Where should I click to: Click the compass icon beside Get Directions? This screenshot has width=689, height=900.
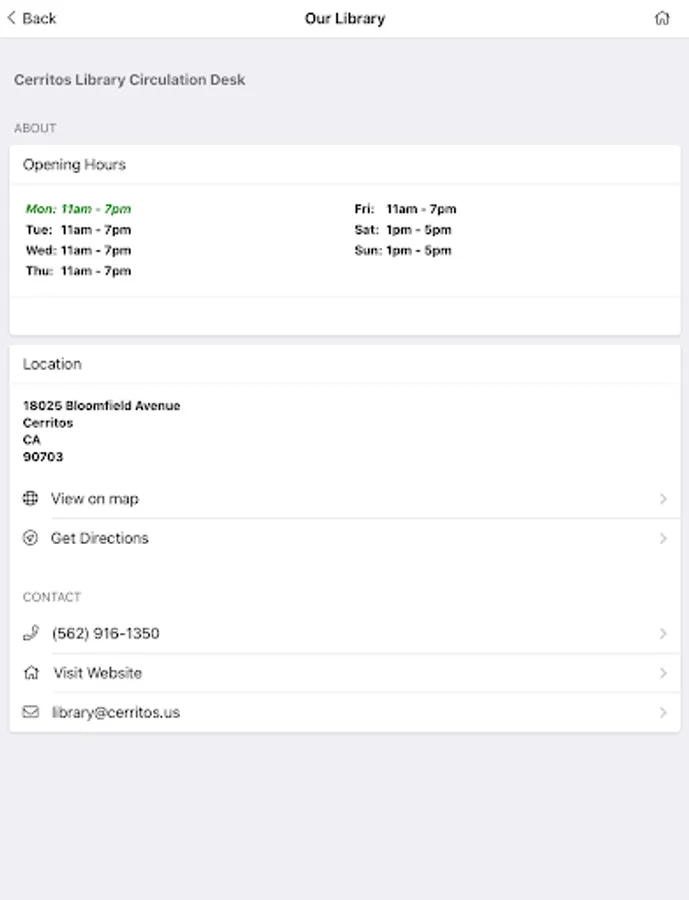(x=30, y=538)
